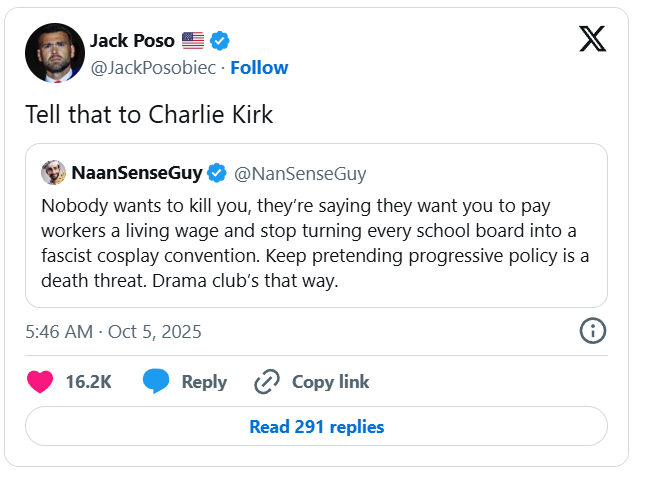The image size is (647, 479).
Task: Open the @JackPosobiec handle link
Action: (x=155, y=68)
